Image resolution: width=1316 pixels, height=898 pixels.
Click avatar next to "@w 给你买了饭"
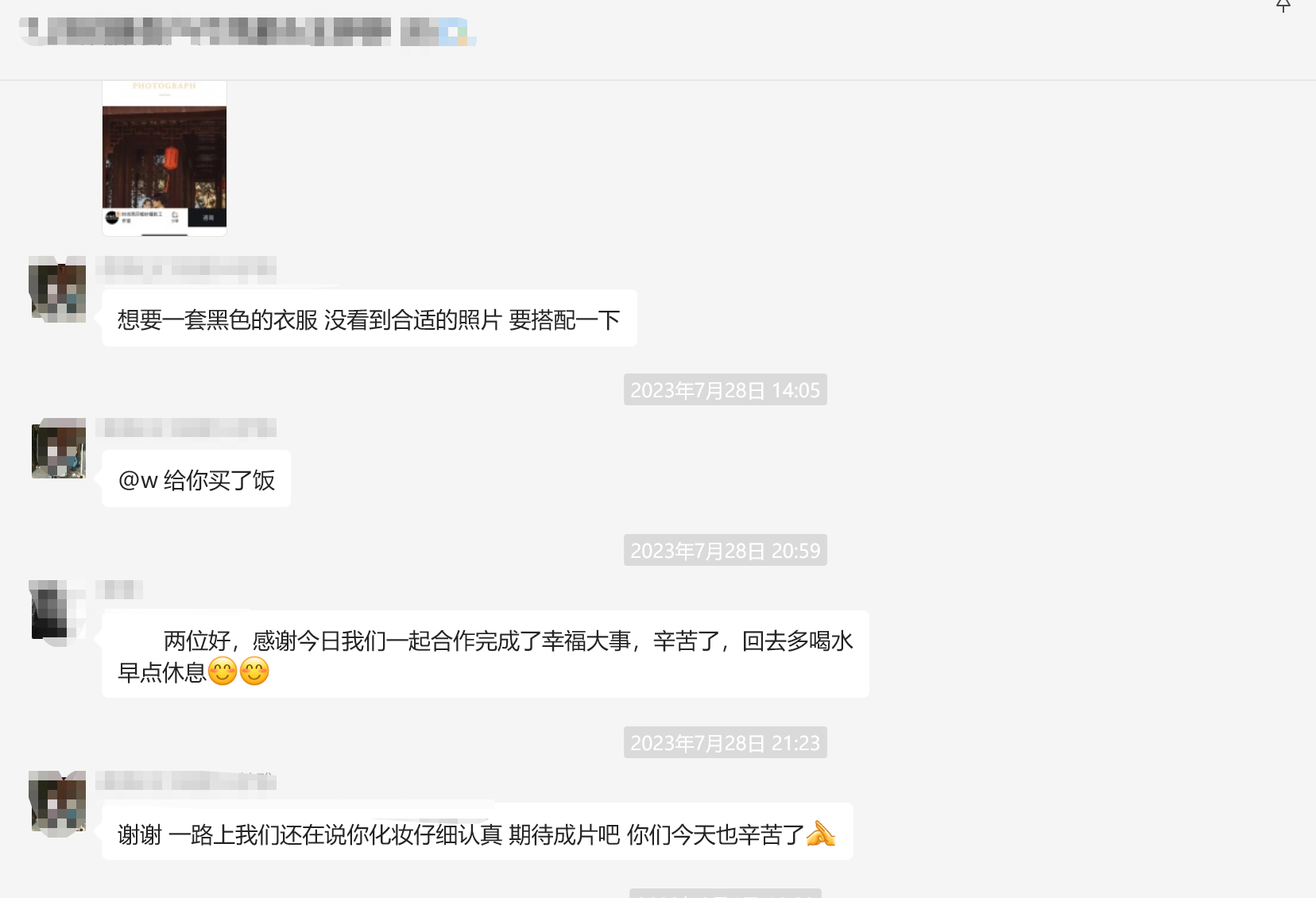58,449
